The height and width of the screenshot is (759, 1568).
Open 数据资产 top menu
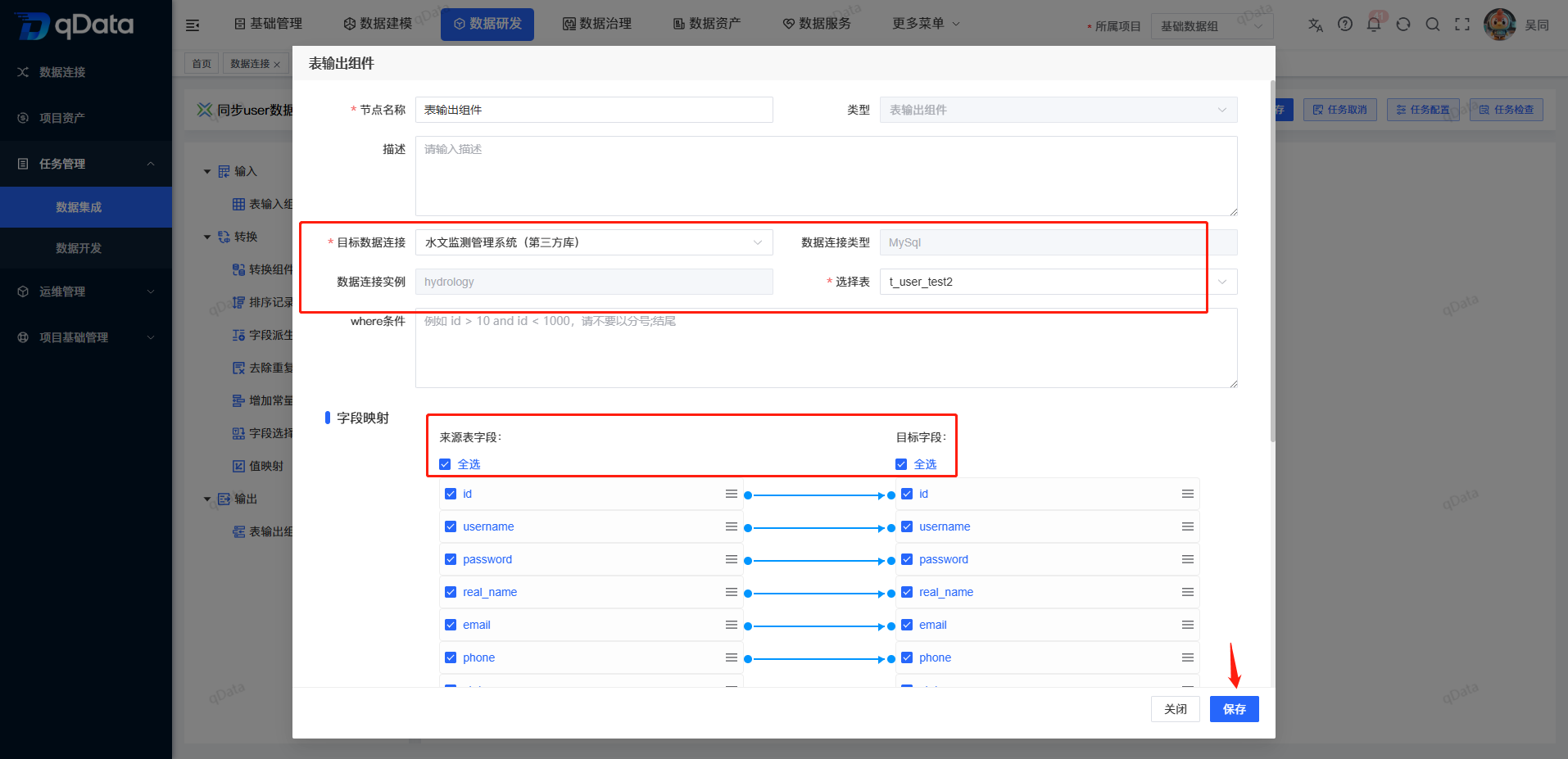coord(707,24)
